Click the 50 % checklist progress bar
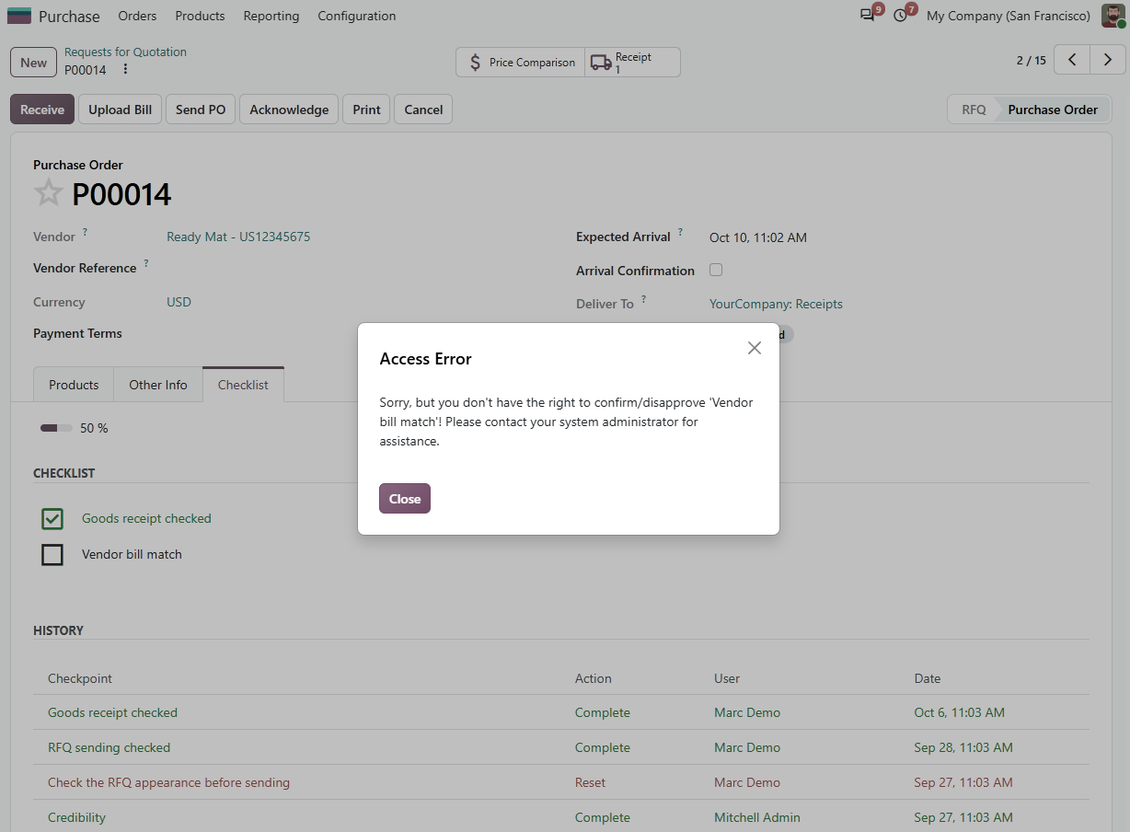This screenshot has height=832, width=1130. coord(56,428)
